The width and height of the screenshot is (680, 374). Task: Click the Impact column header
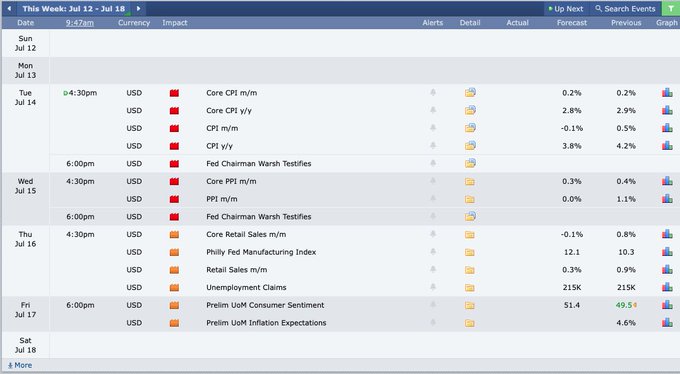(x=175, y=23)
